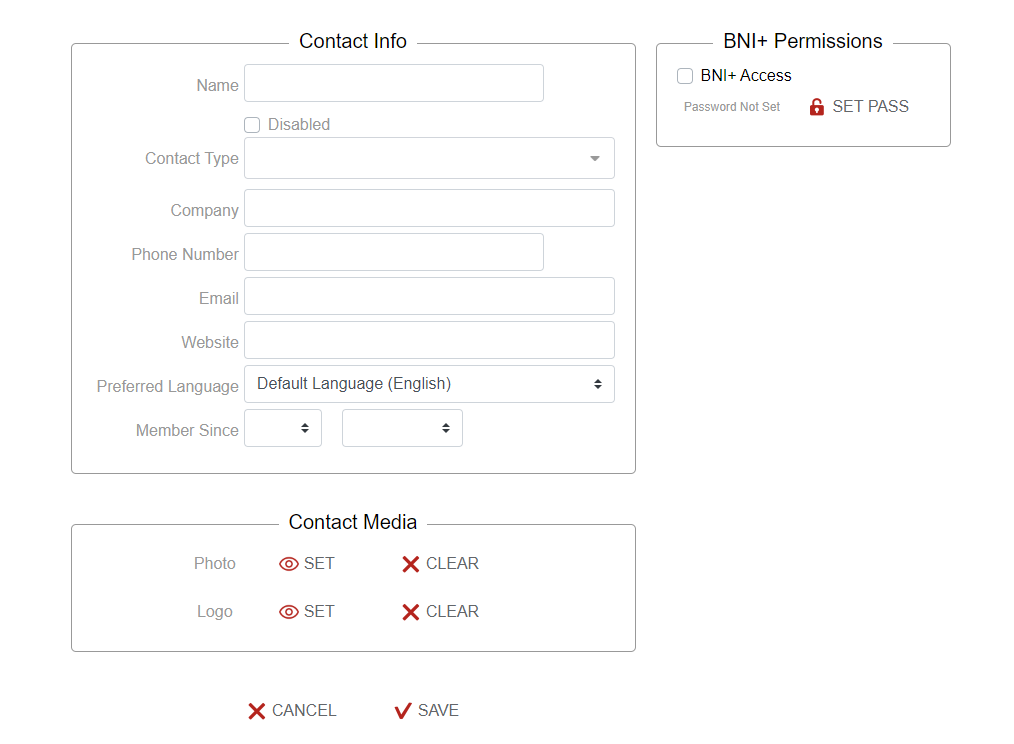Open the Contact Type dropdown
The image size is (1014, 744).
click(x=429, y=158)
